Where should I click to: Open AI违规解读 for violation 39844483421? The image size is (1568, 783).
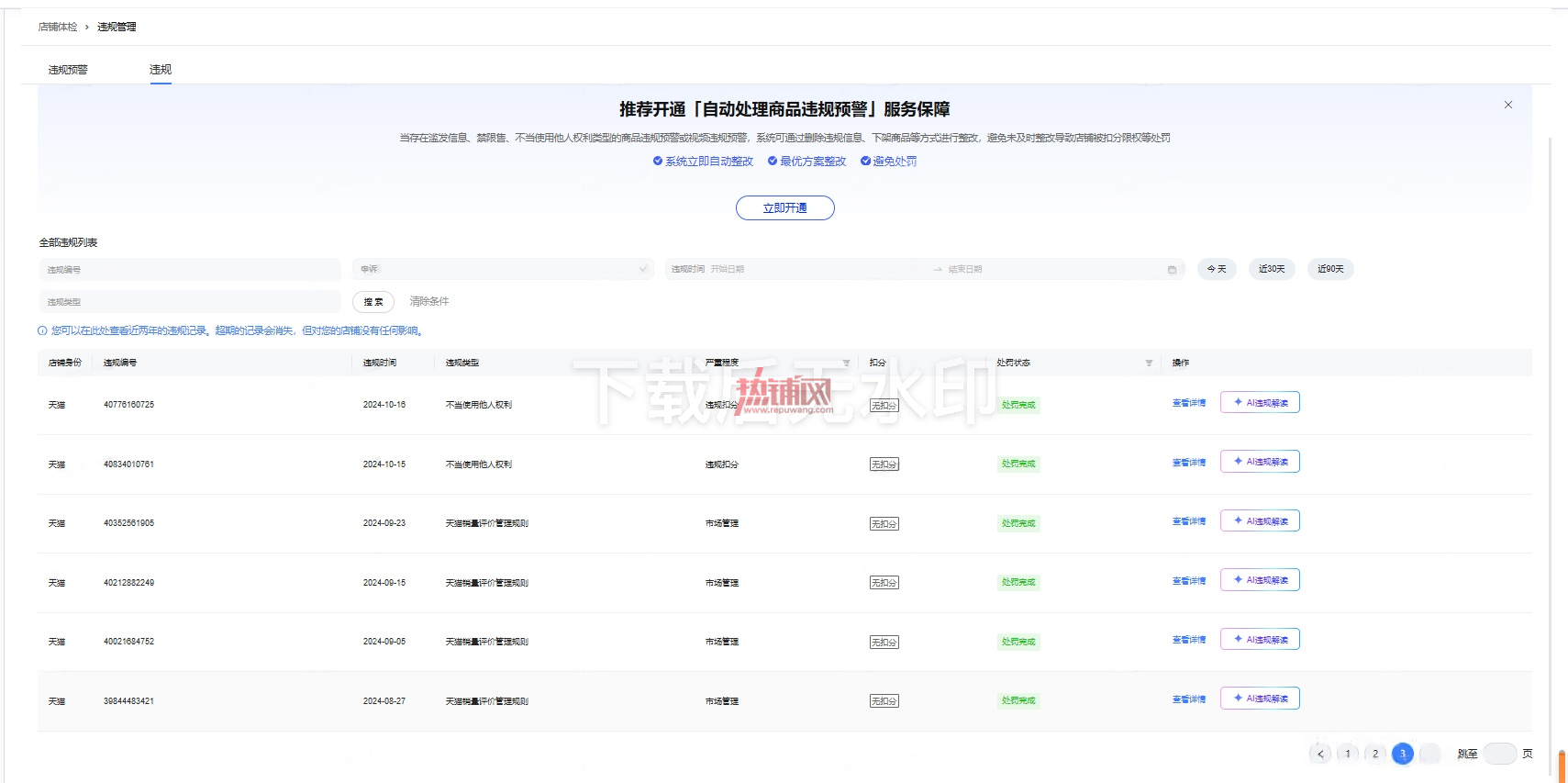tap(1260, 699)
